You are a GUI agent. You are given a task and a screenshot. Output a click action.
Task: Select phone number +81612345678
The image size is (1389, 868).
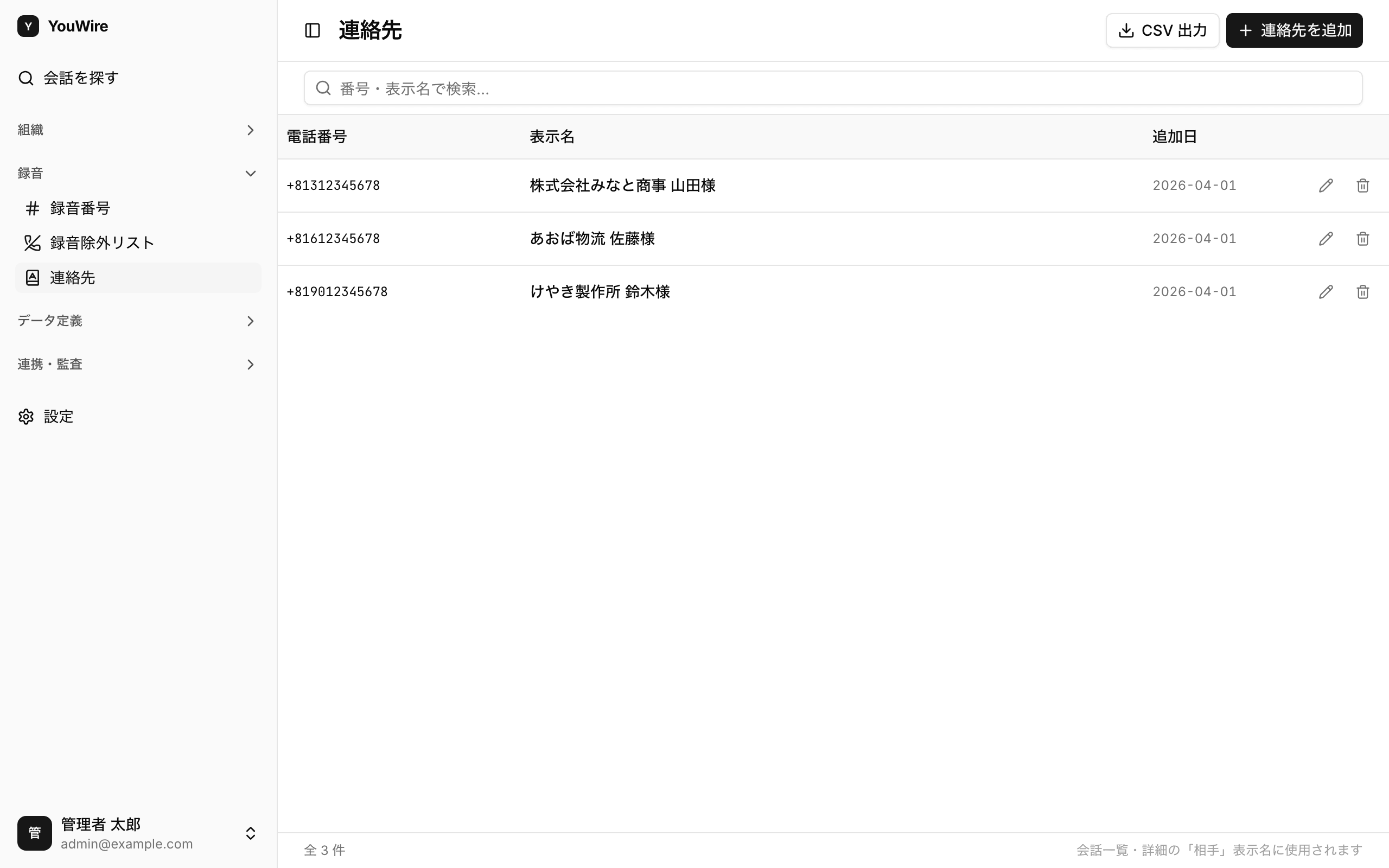tap(333, 239)
